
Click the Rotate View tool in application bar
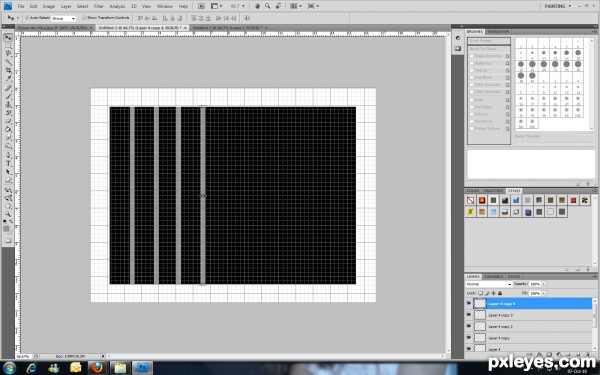278,6
